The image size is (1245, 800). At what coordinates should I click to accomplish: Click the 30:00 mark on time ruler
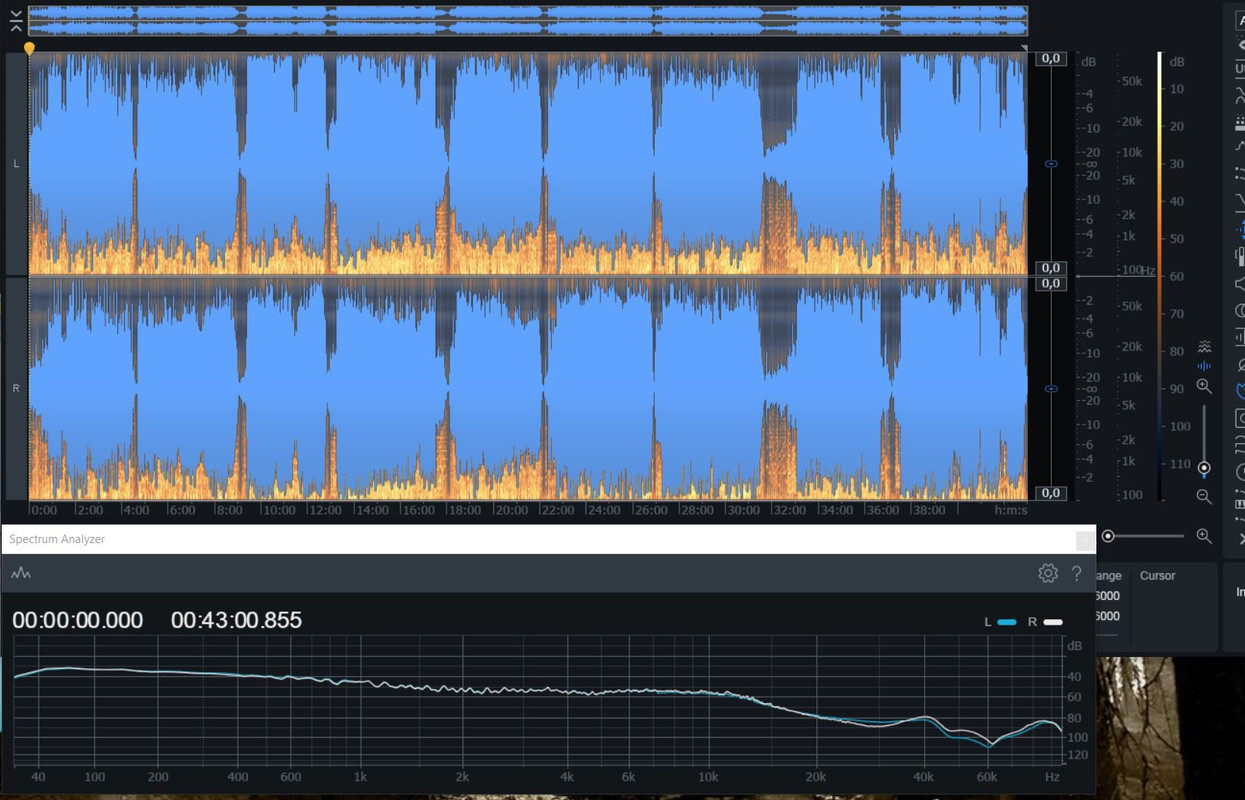[743, 510]
